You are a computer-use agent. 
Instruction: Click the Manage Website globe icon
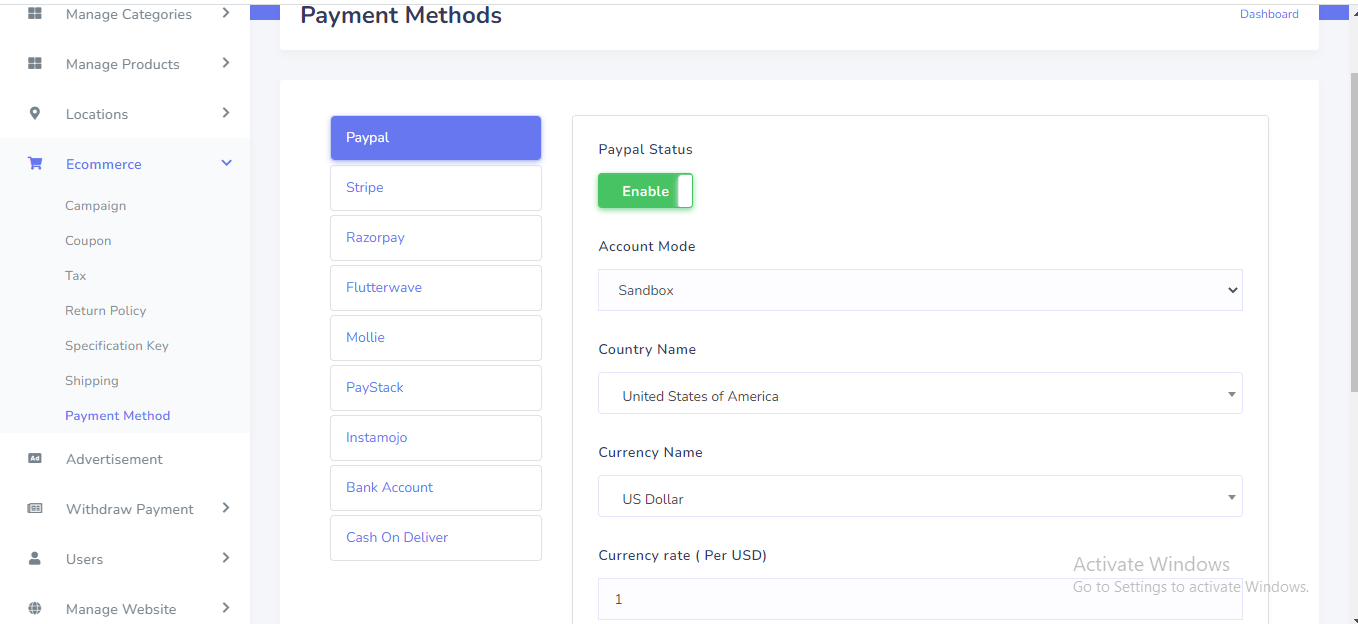[35, 608]
